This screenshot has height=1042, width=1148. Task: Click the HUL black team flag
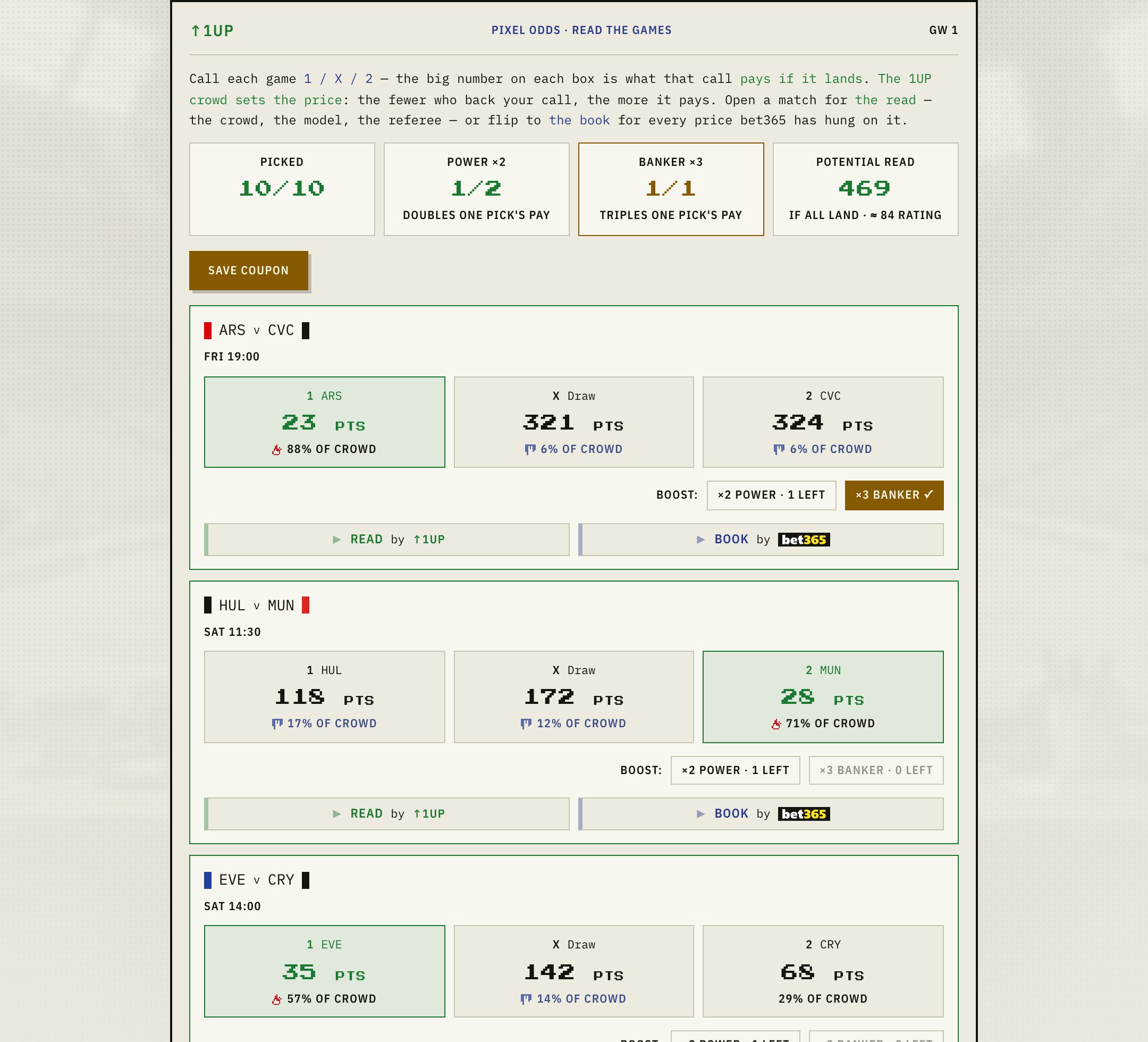pyautogui.click(x=208, y=605)
